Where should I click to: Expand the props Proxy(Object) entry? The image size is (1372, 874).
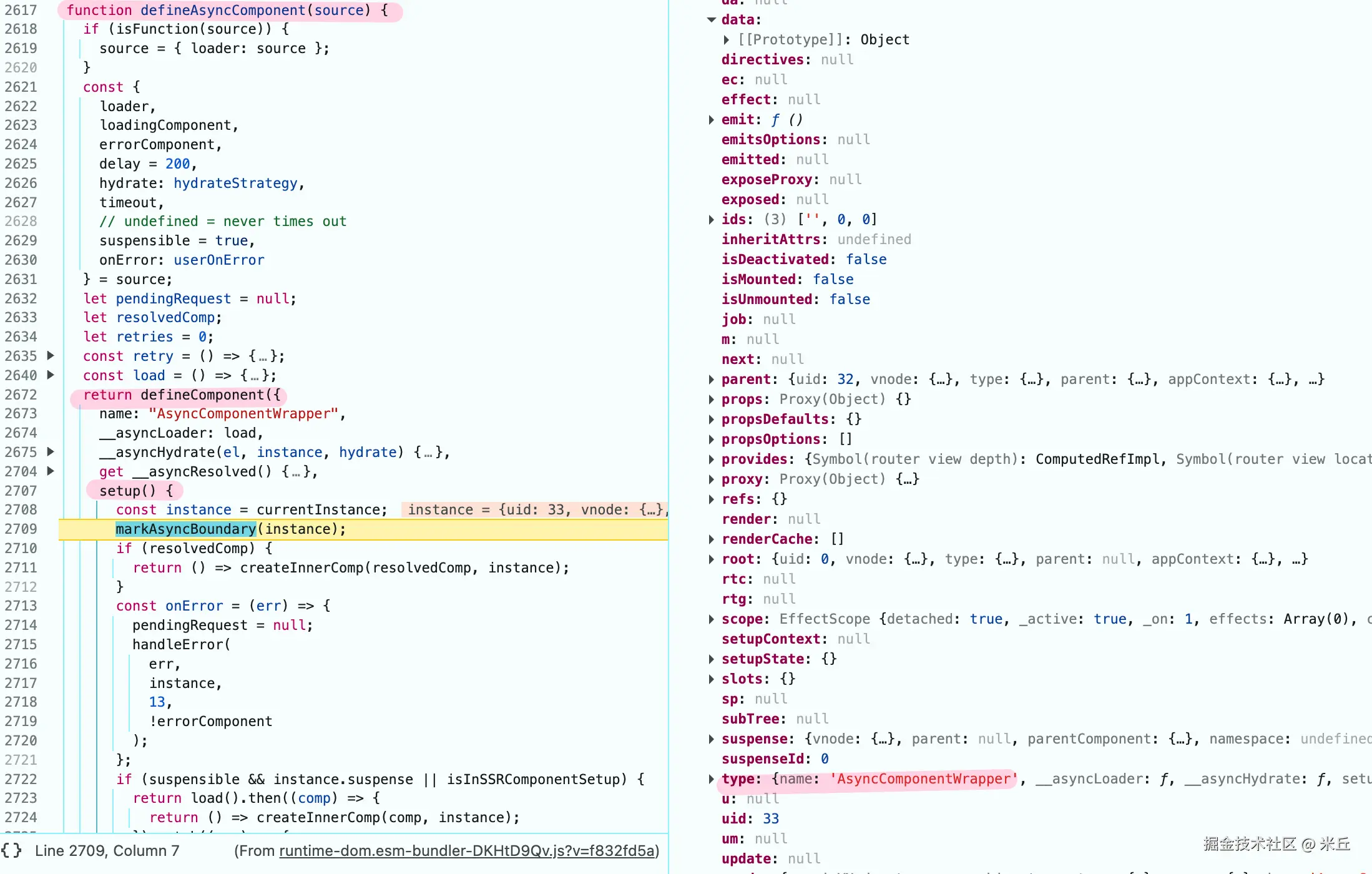(x=711, y=400)
